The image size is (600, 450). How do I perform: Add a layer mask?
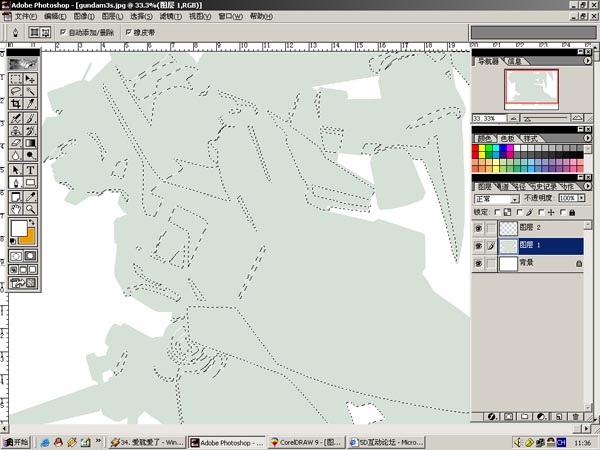pos(508,416)
